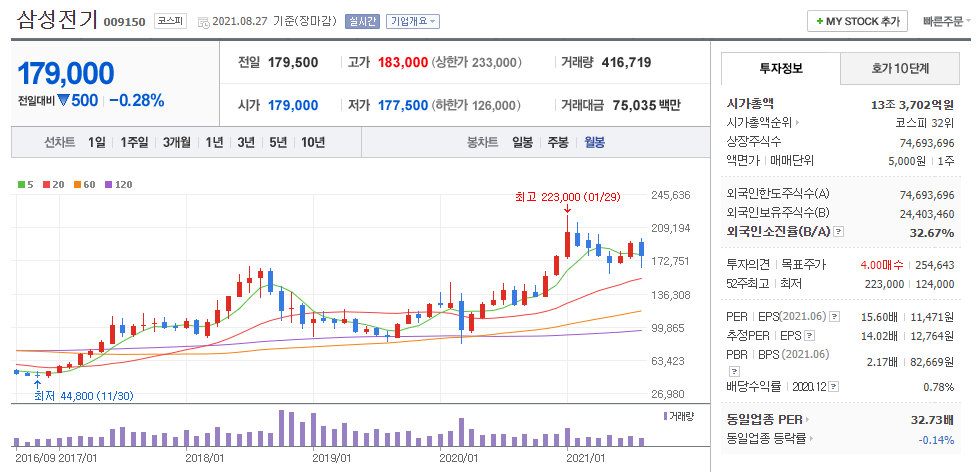Screen dimensions: 979x472
Task: Select the 5년 line chart period
Action: tap(278, 142)
